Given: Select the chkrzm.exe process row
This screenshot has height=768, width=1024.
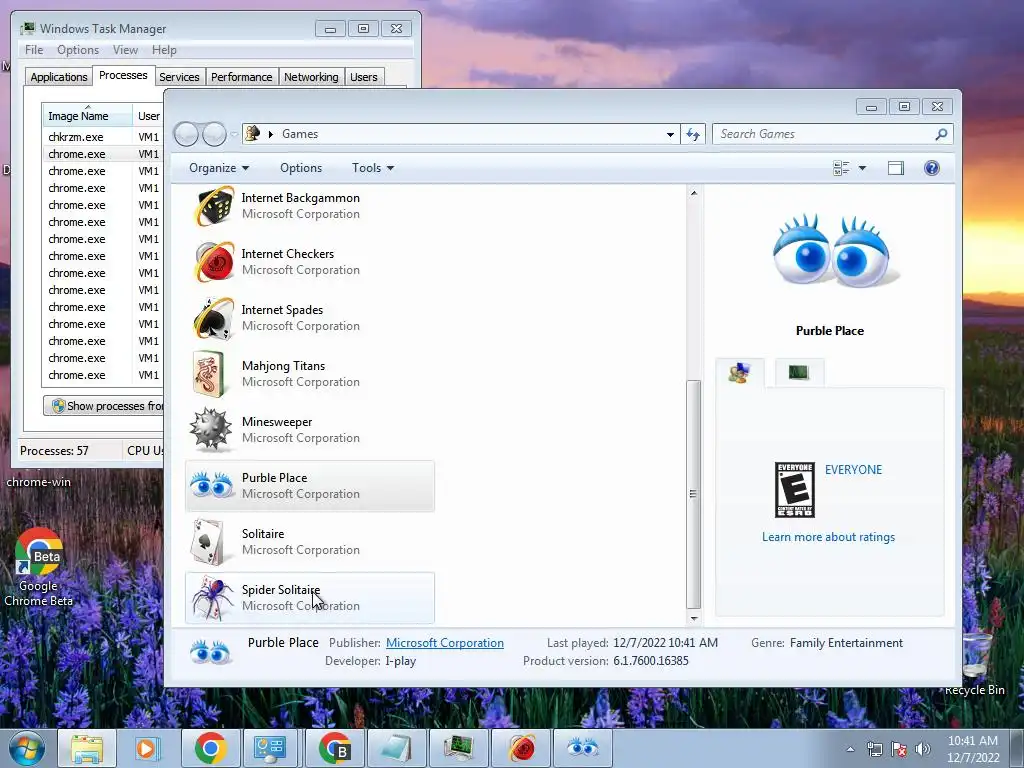Looking at the screenshot, I should (103, 136).
